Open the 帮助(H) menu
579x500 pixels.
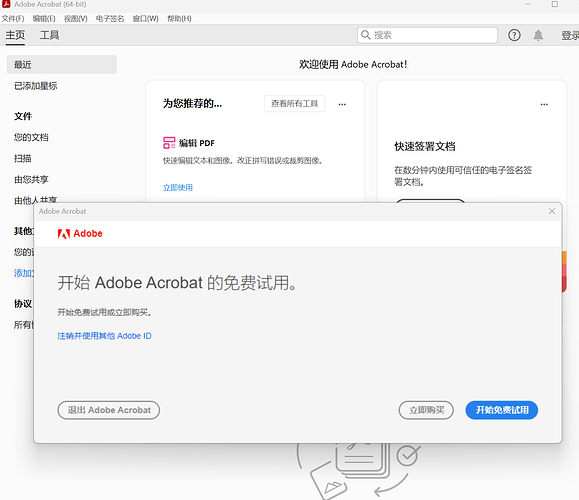pyautogui.click(x=179, y=18)
